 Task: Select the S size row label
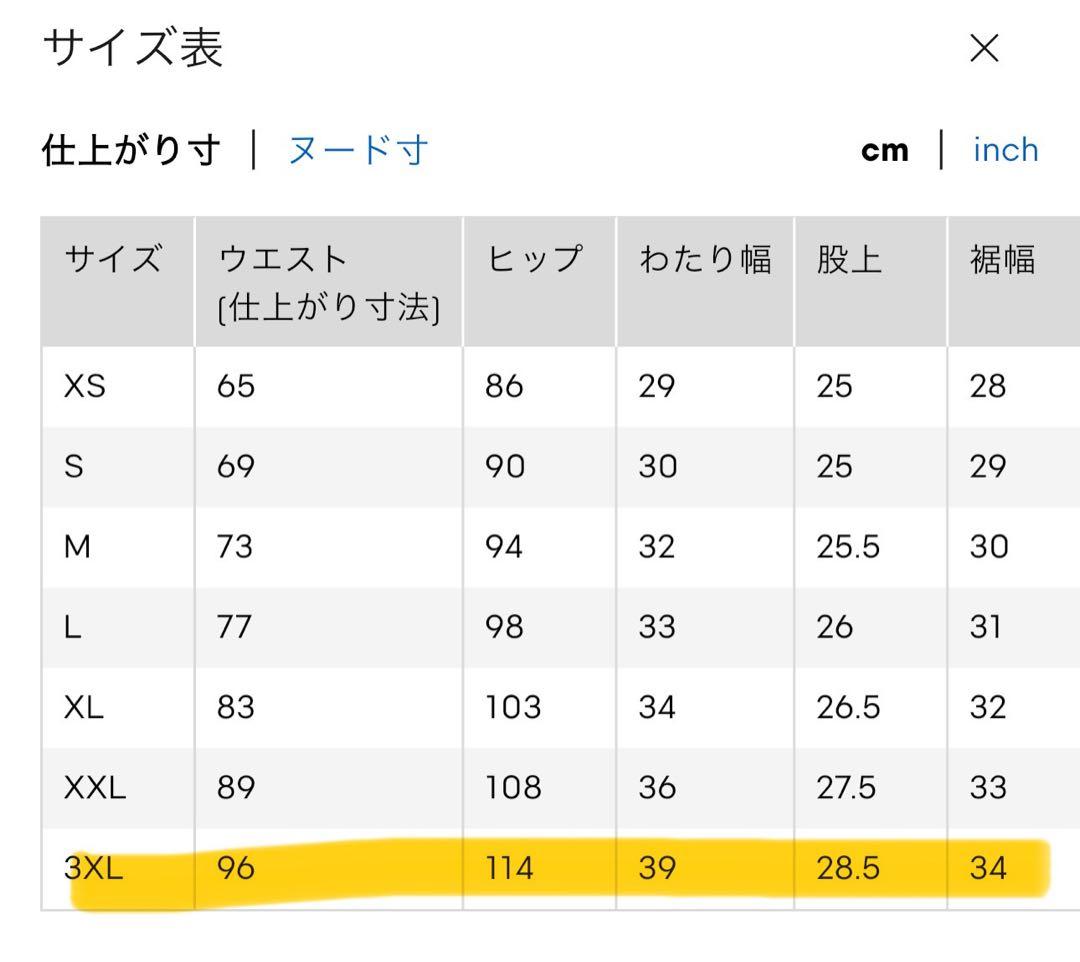click(x=74, y=467)
